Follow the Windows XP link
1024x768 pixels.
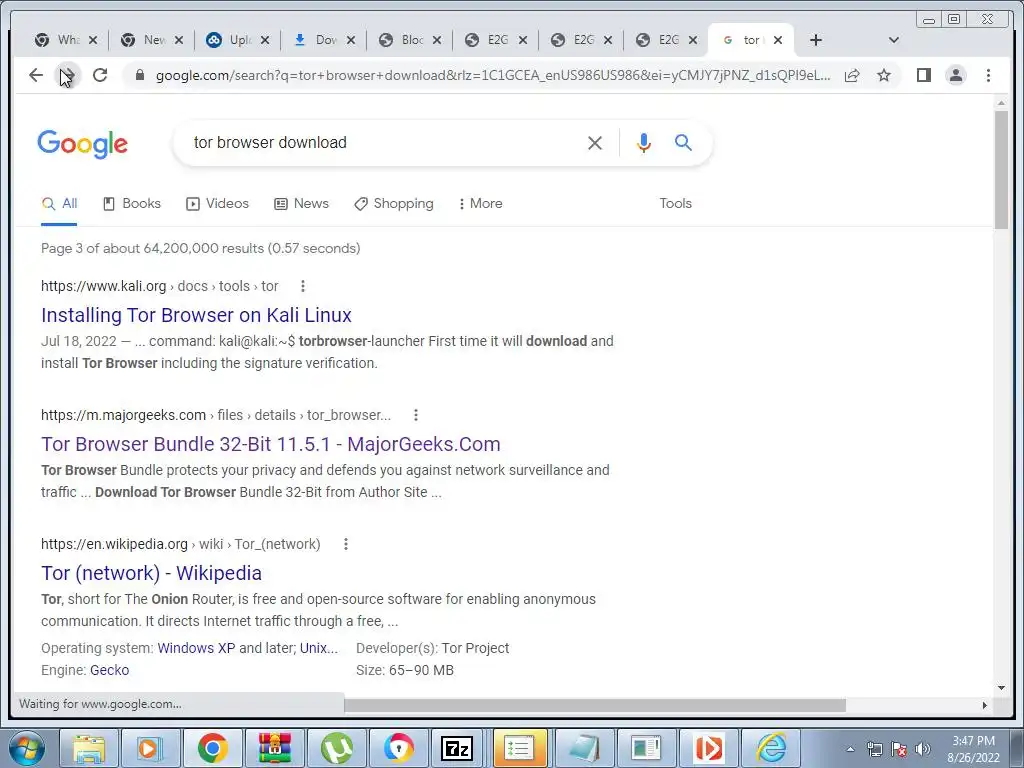[x=196, y=648]
